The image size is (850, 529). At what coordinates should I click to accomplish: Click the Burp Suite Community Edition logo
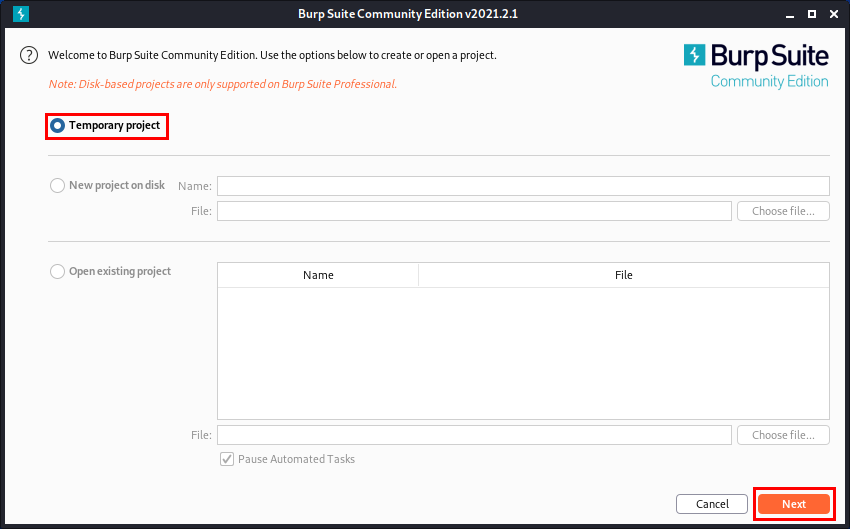[x=756, y=66]
